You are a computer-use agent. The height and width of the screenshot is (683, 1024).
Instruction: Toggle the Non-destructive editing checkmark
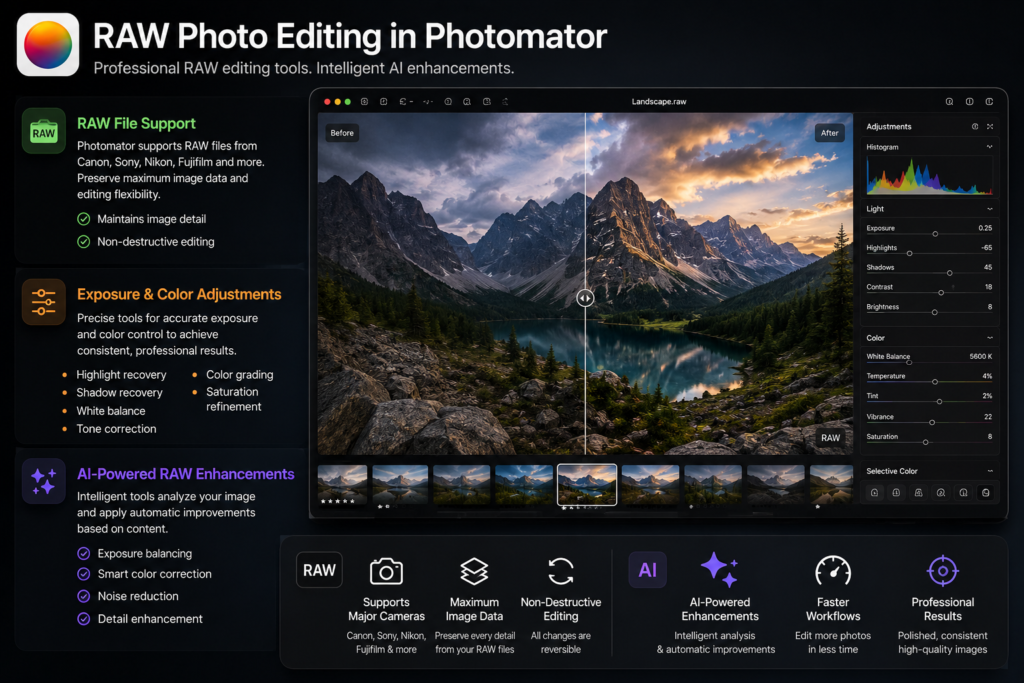84,242
